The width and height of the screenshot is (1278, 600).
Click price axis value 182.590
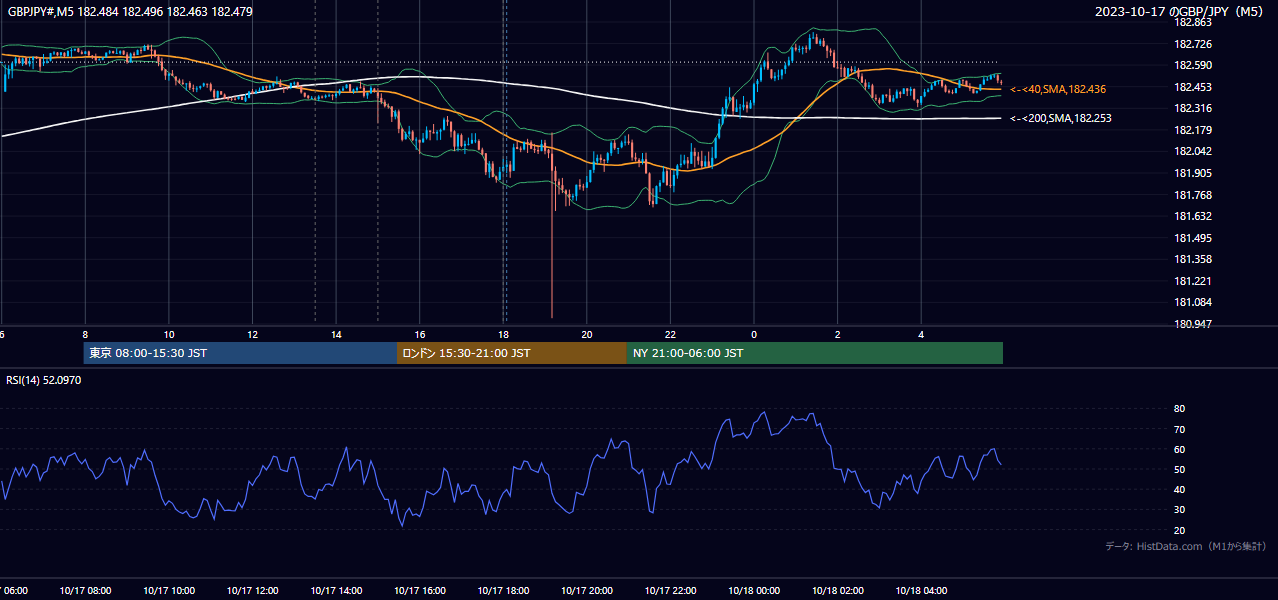click(1193, 65)
